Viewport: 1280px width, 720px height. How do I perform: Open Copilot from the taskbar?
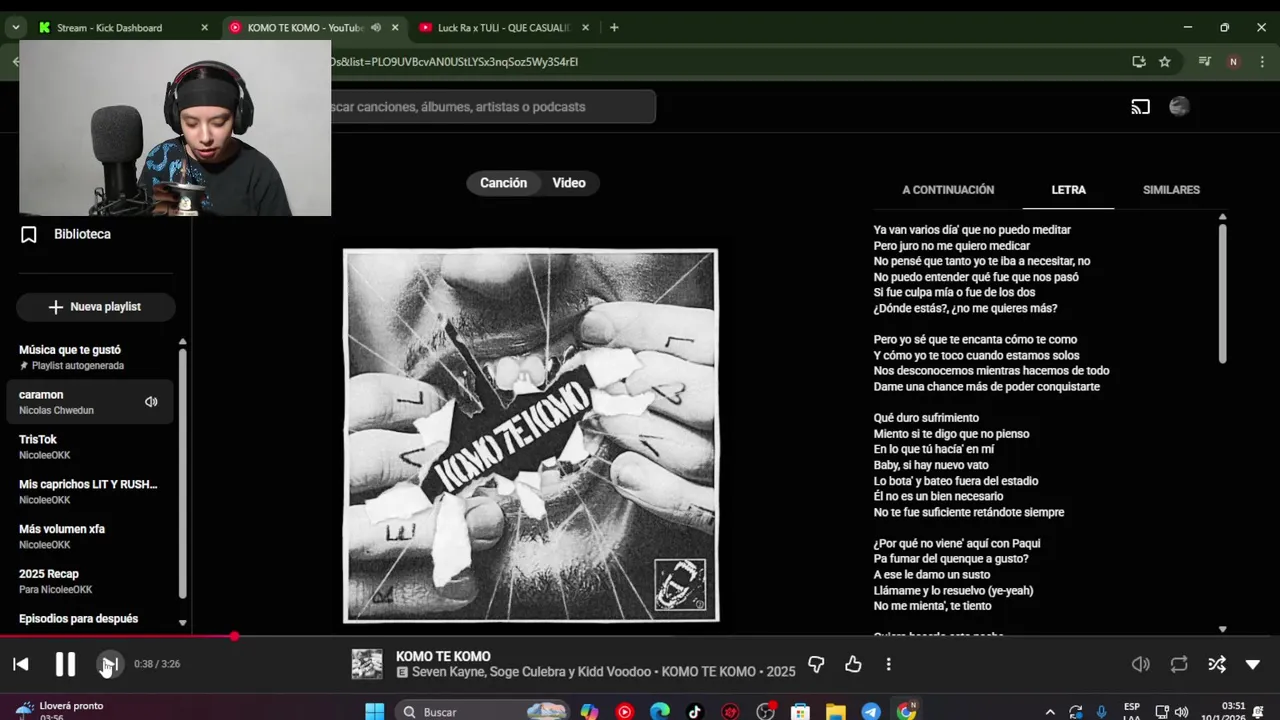tap(590, 712)
